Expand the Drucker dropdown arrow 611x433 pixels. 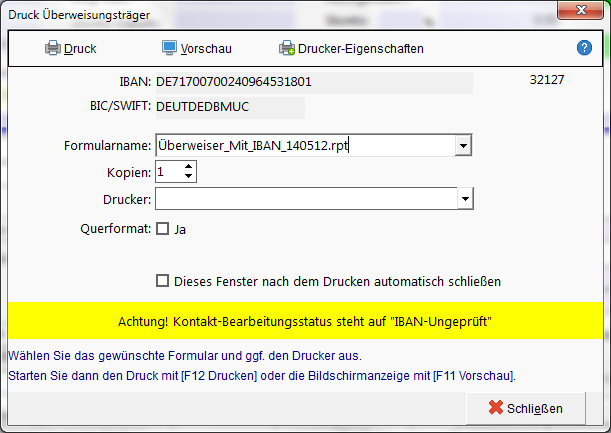click(465, 199)
